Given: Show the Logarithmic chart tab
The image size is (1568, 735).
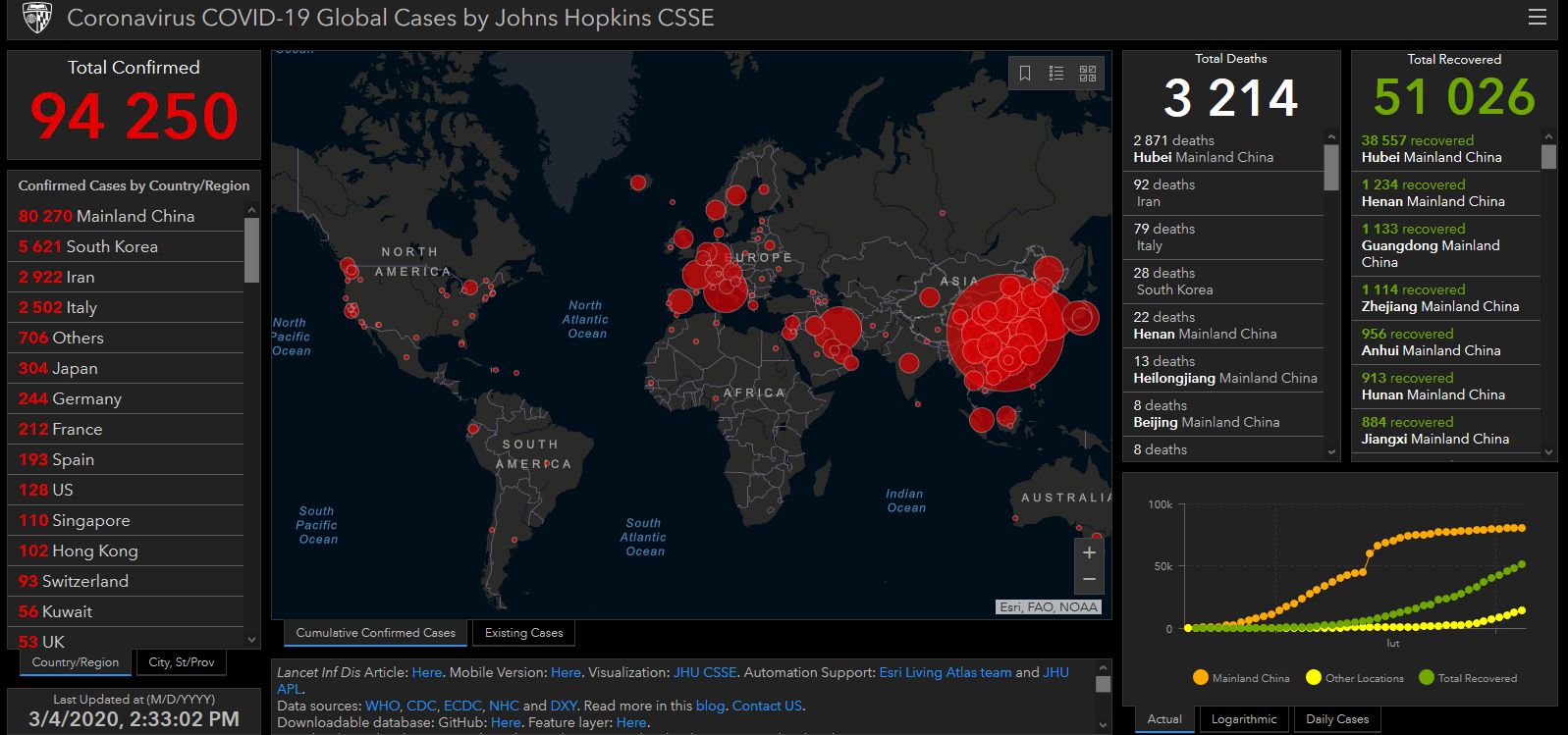Looking at the screenshot, I should click(1244, 719).
